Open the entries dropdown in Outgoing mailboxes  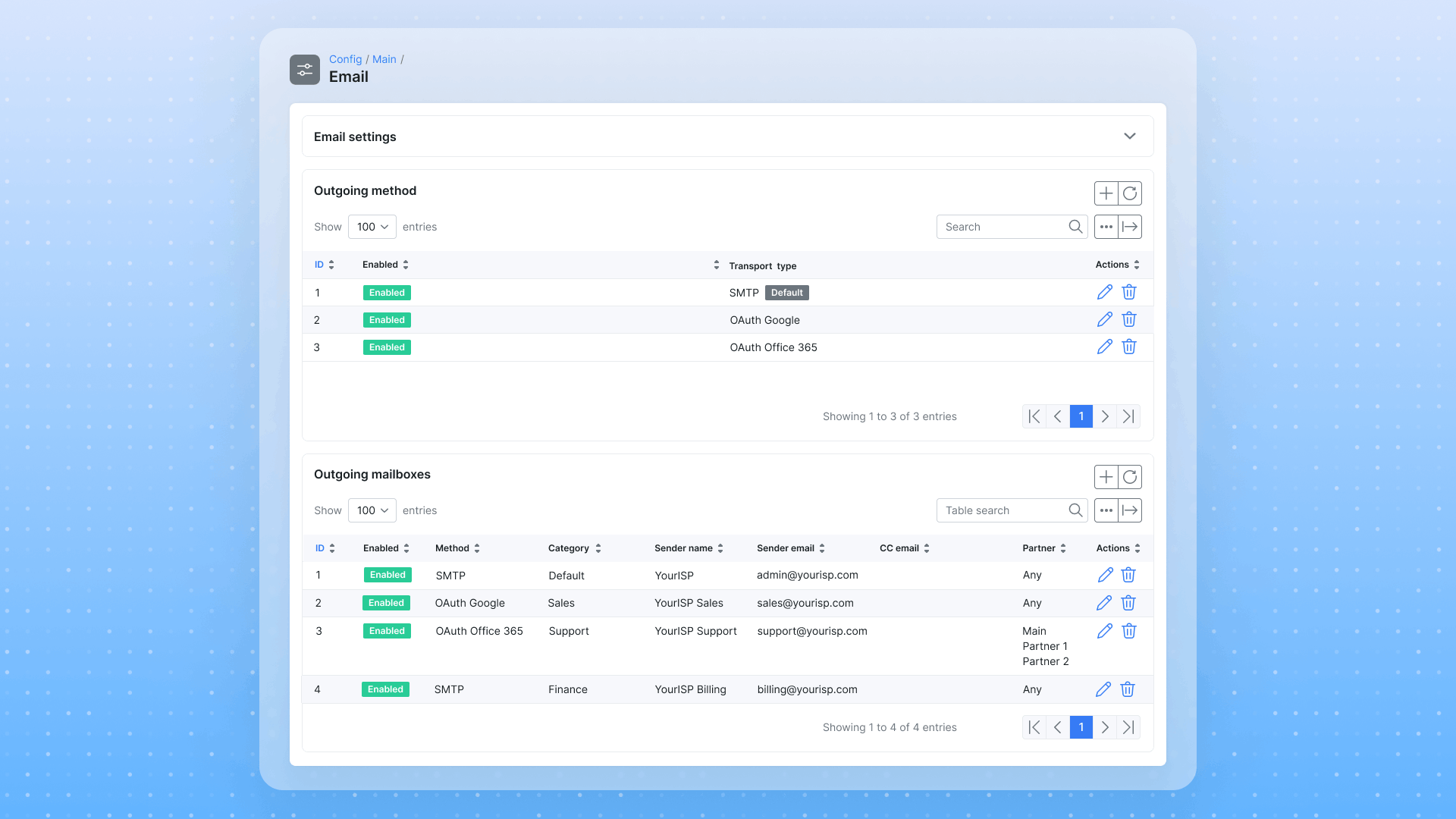(372, 510)
